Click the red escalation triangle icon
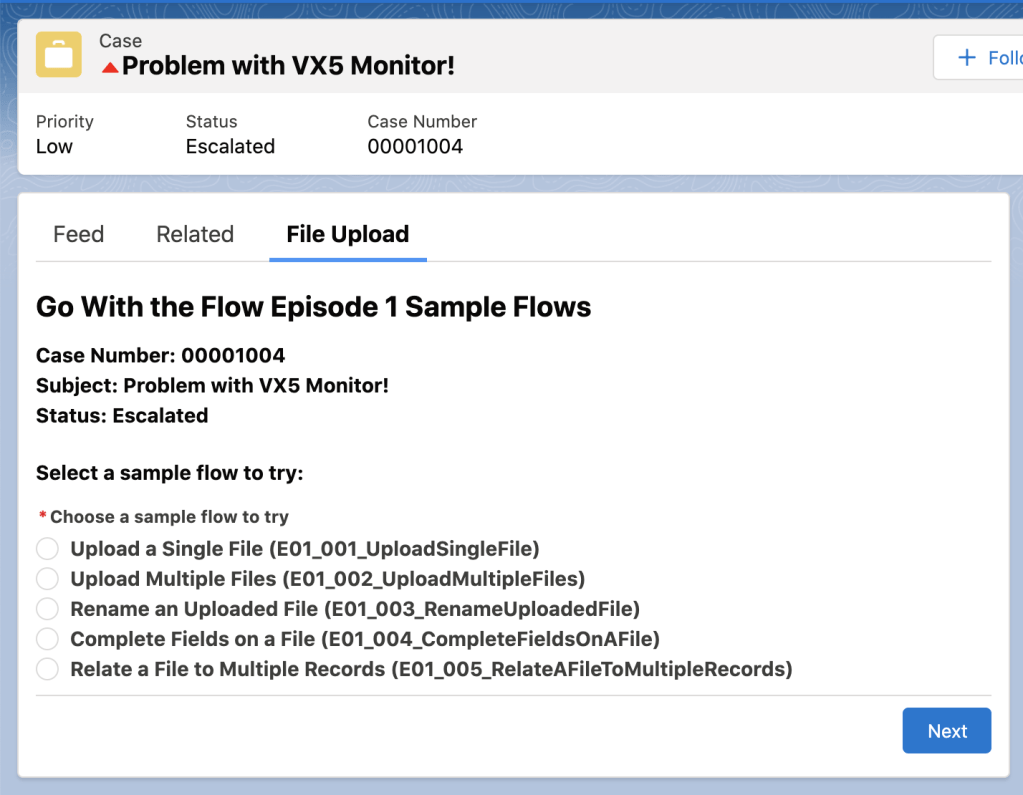The image size is (1023, 795). (111, 68)
